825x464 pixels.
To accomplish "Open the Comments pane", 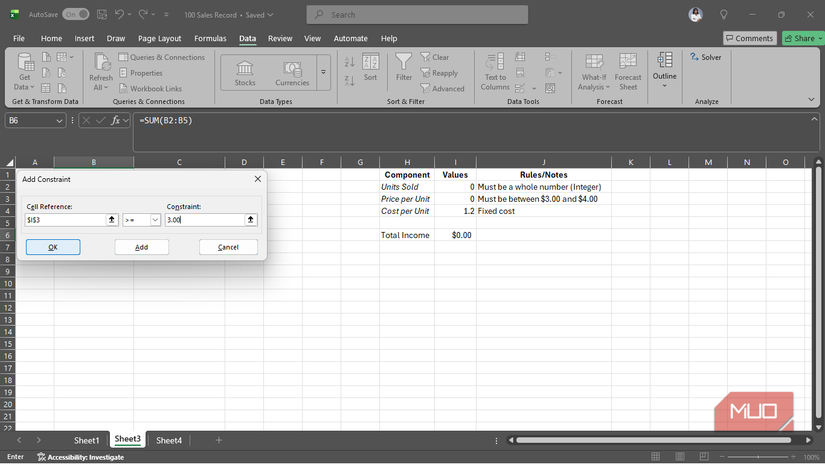I will 750,38.
